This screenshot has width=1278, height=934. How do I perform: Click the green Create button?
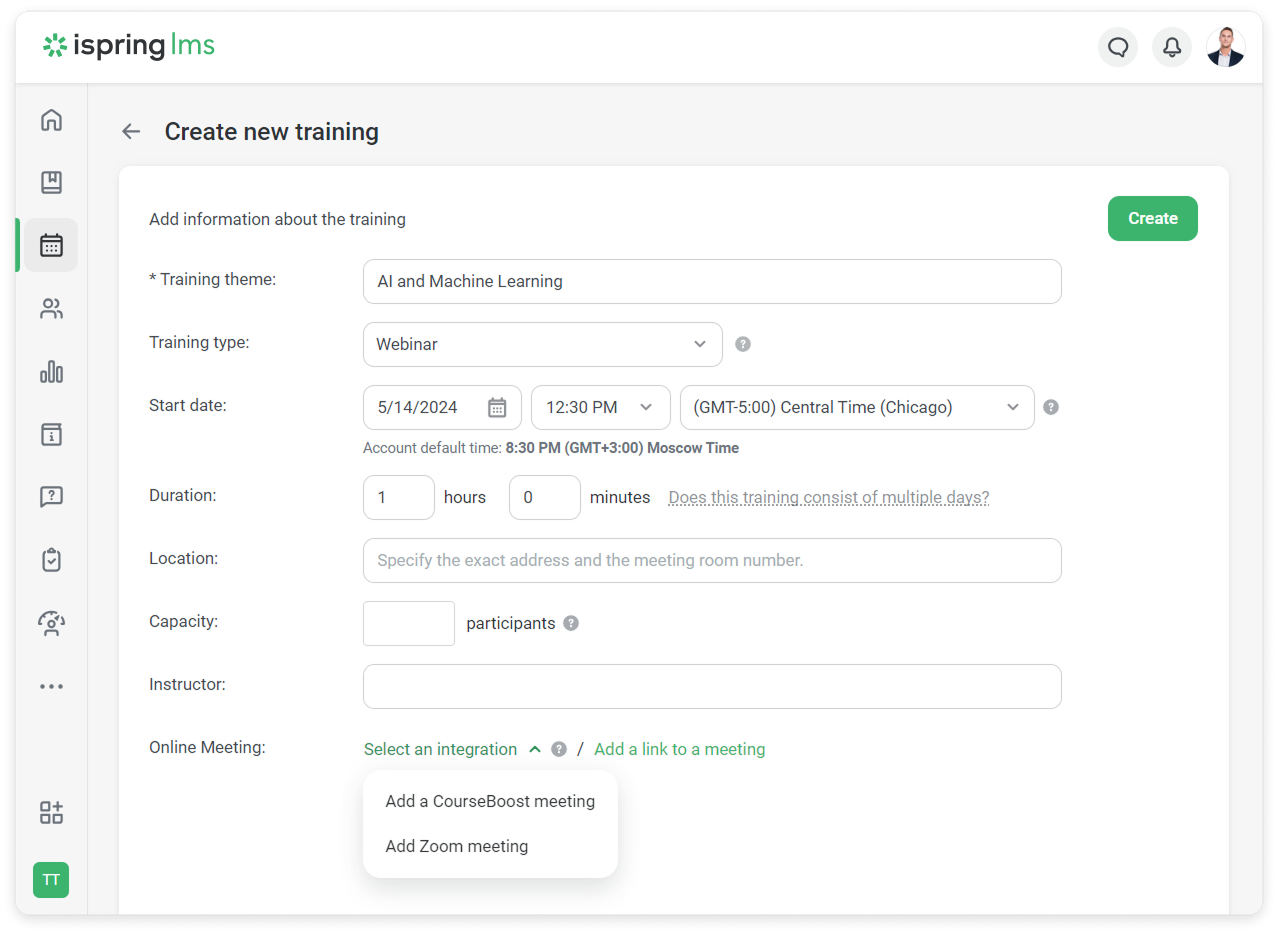tap(1152, 218)
